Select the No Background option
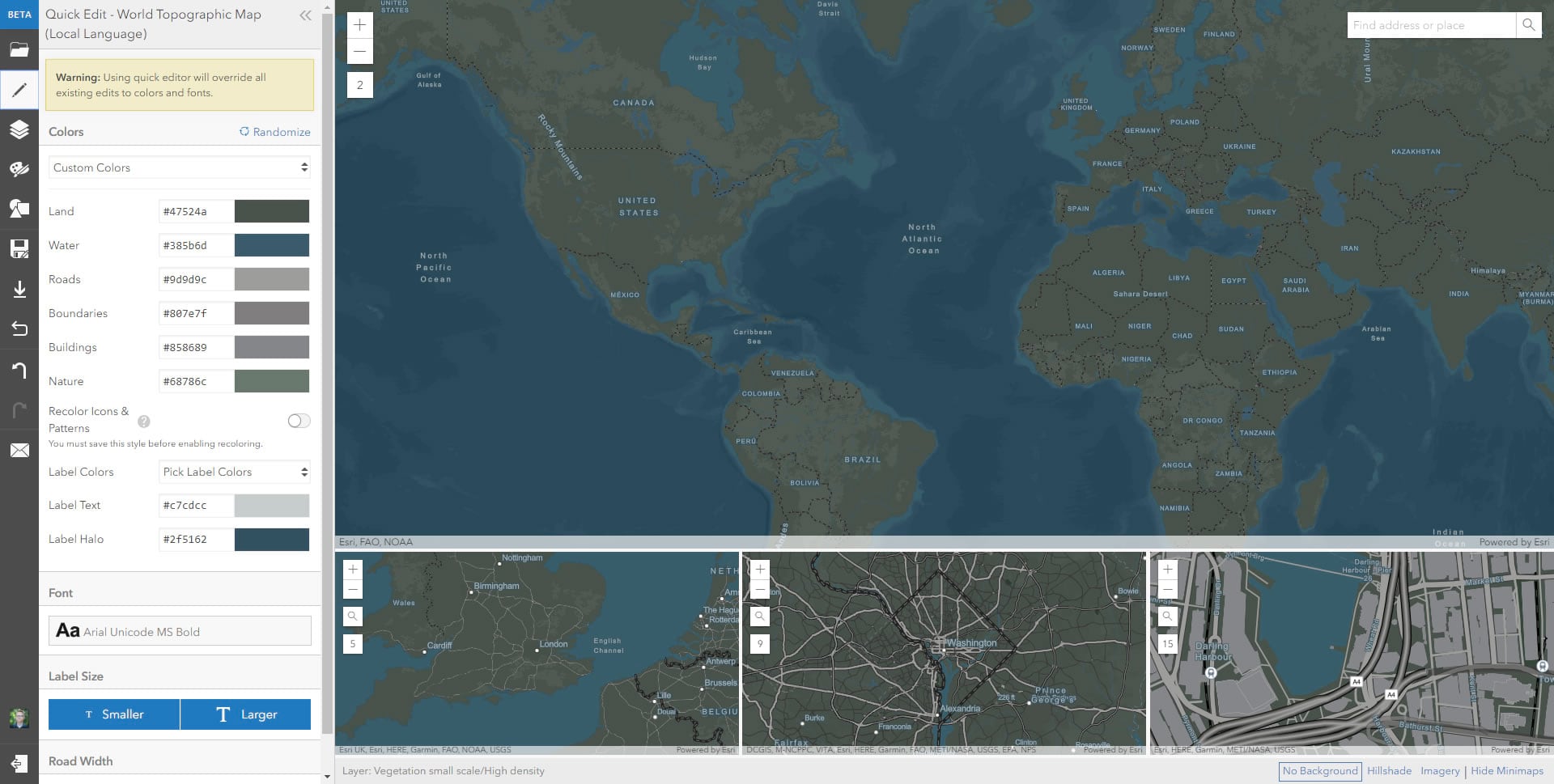This screenshot has width=1554, height=784. (x=1320, y=771)
